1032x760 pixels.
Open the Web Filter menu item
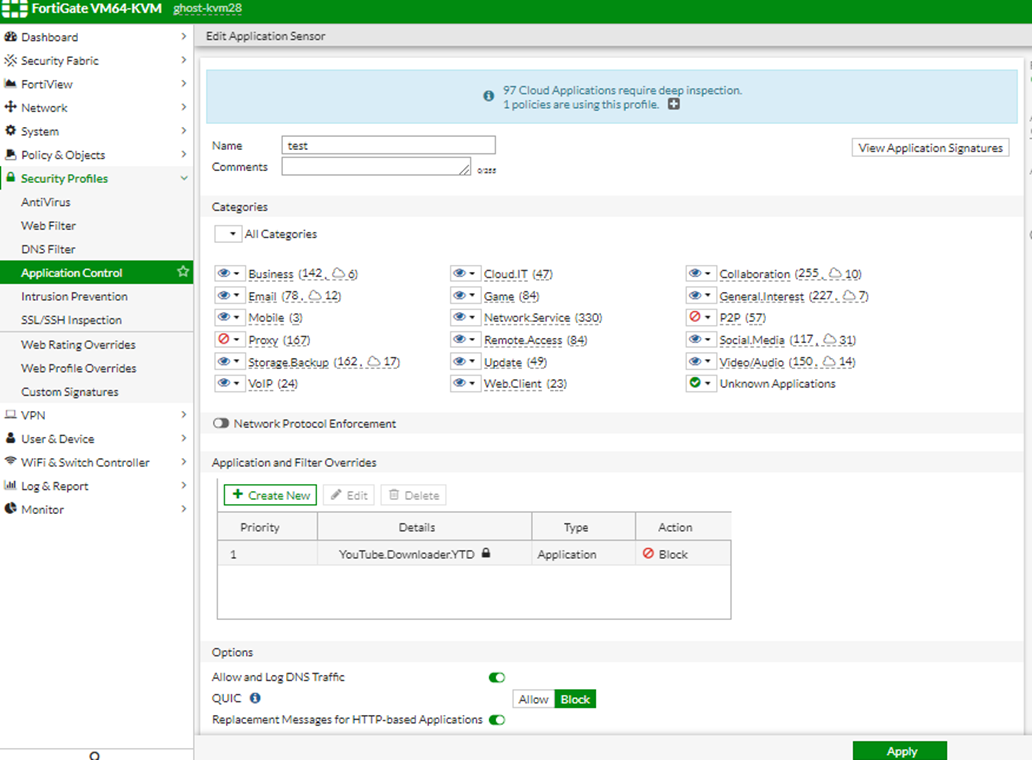48,226
